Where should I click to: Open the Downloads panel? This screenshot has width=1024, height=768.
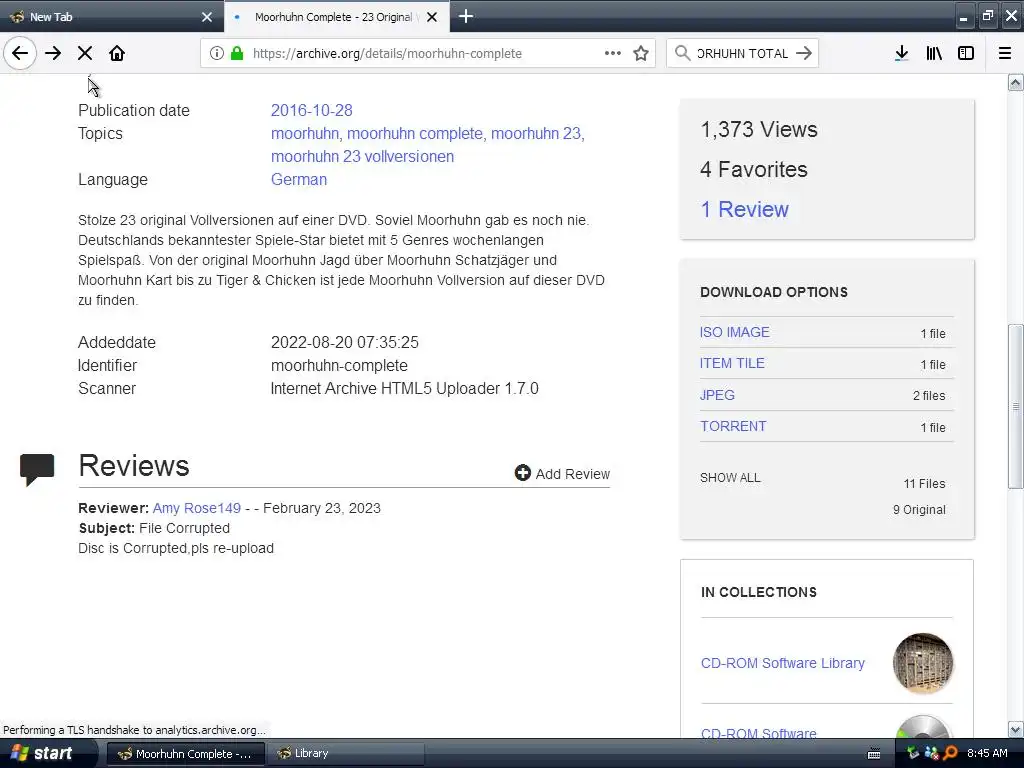901,53
